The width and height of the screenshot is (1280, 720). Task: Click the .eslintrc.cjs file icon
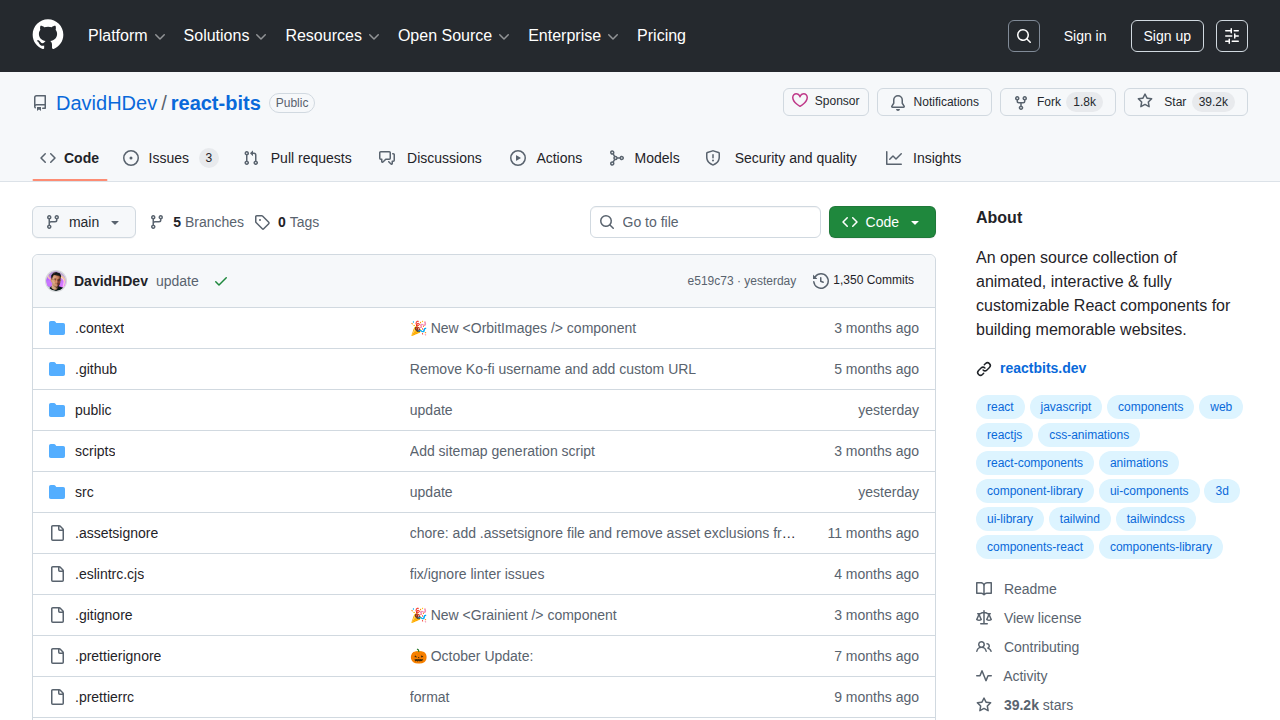pyautogui.click(x=57, y=574)
